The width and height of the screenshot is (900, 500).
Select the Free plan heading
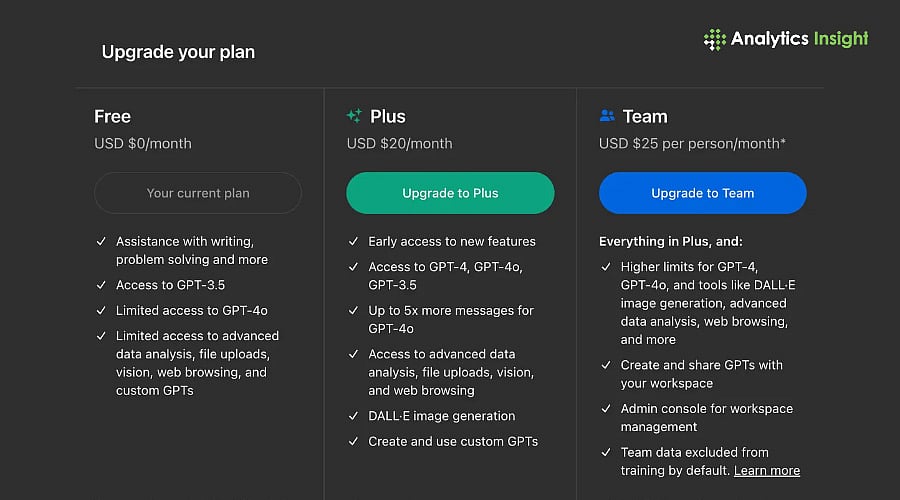tap(113, 116)
